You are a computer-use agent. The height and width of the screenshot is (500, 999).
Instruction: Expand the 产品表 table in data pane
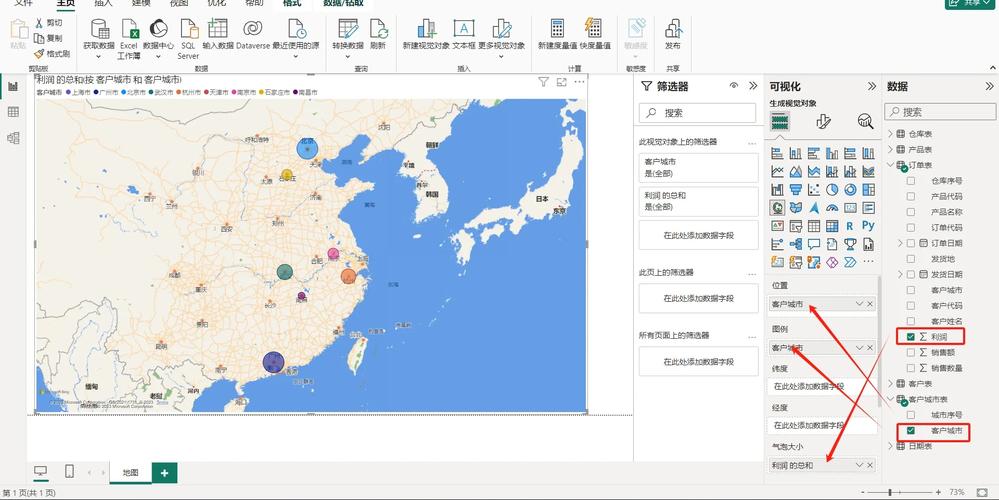(891, 149)
